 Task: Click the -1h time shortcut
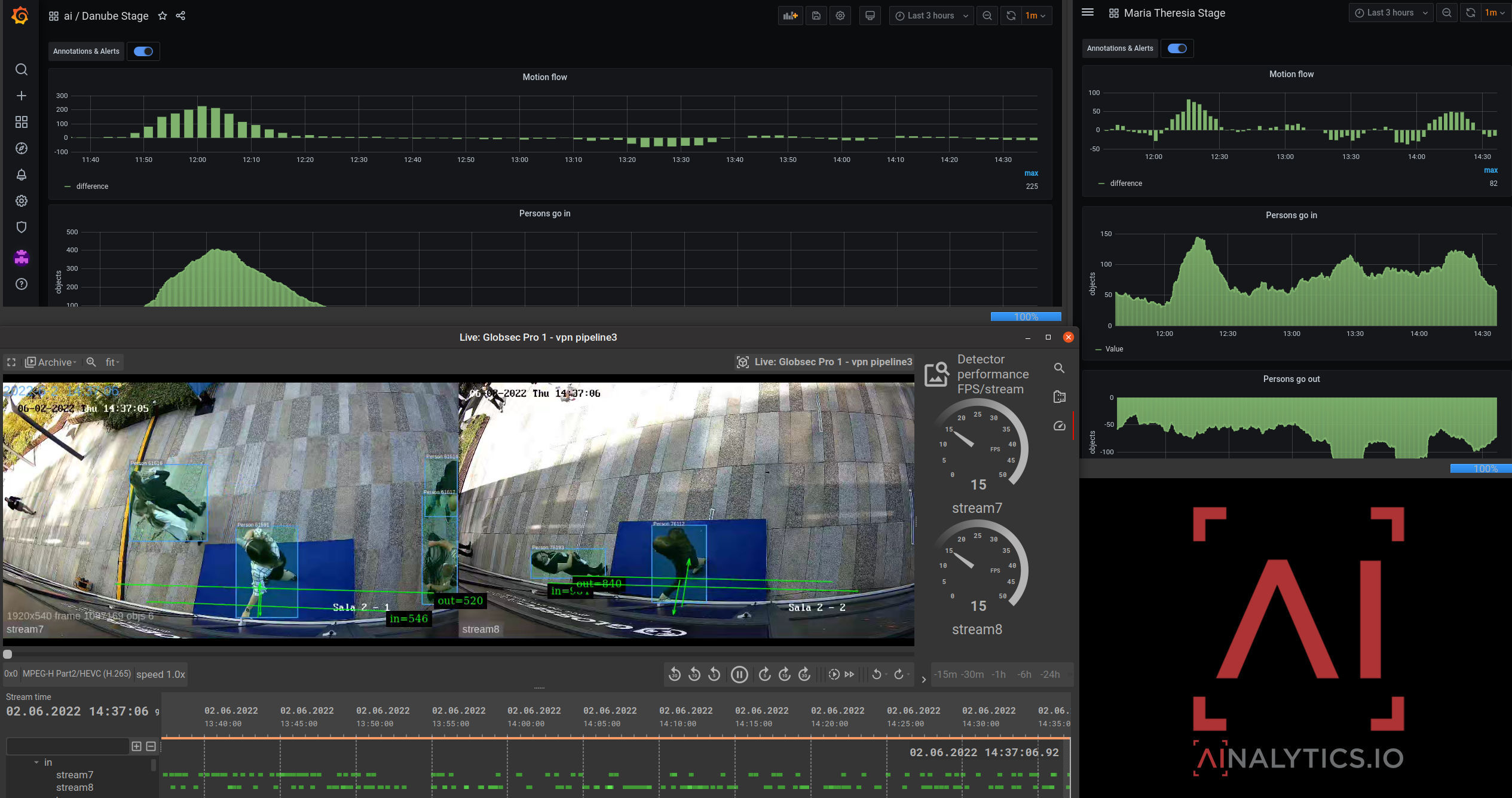(x=998, y=675)
